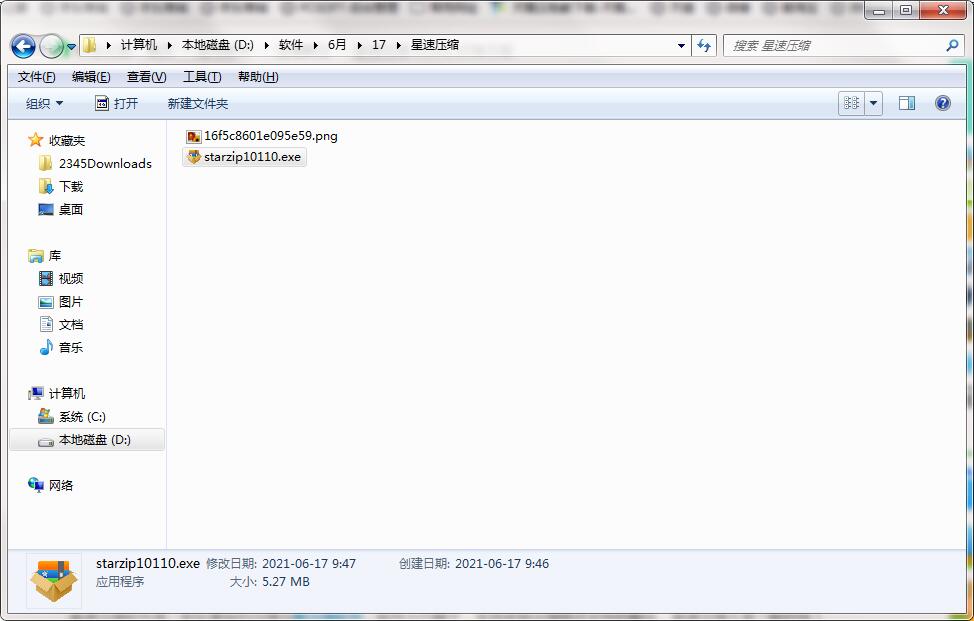974x621 pixels.
Task: Expand the 软件 breadcrumb arrow
Action: click(x=316, y=45)
